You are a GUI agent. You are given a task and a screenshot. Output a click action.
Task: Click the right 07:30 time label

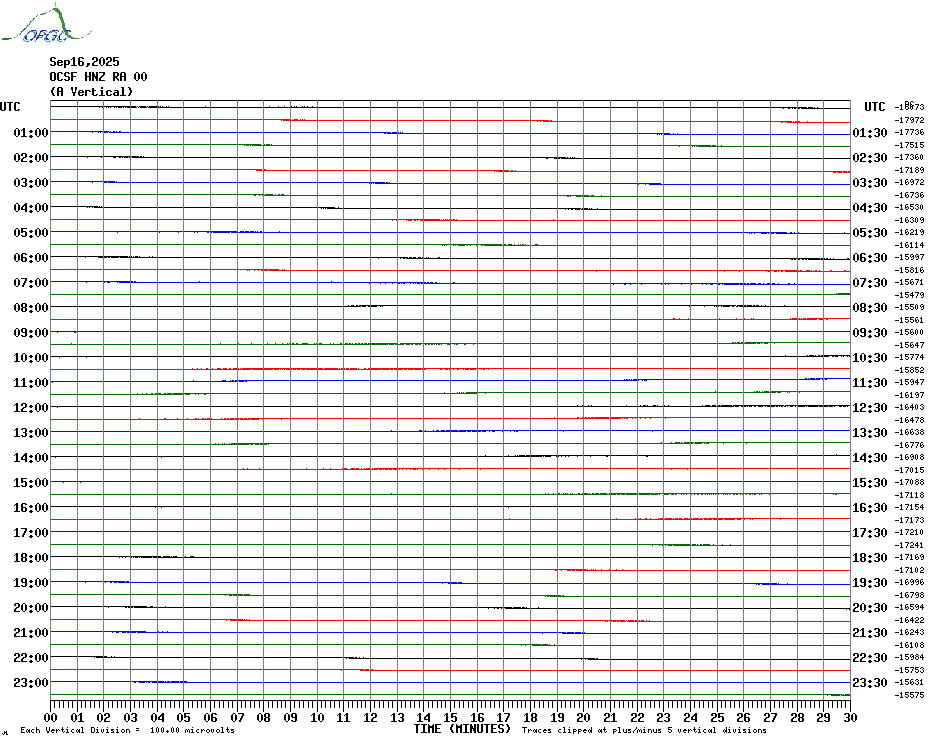pos(870,282)
